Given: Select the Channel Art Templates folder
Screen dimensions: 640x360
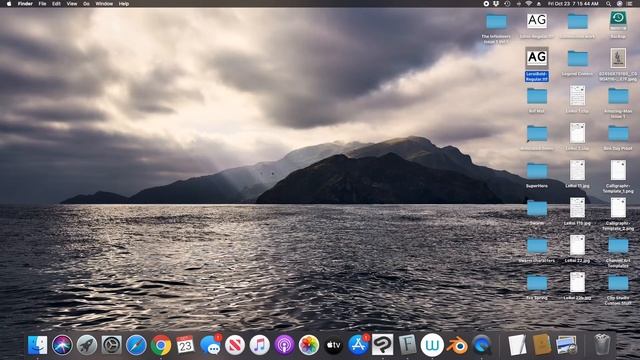Looking at the screenshot, I should tap(618, 252).
